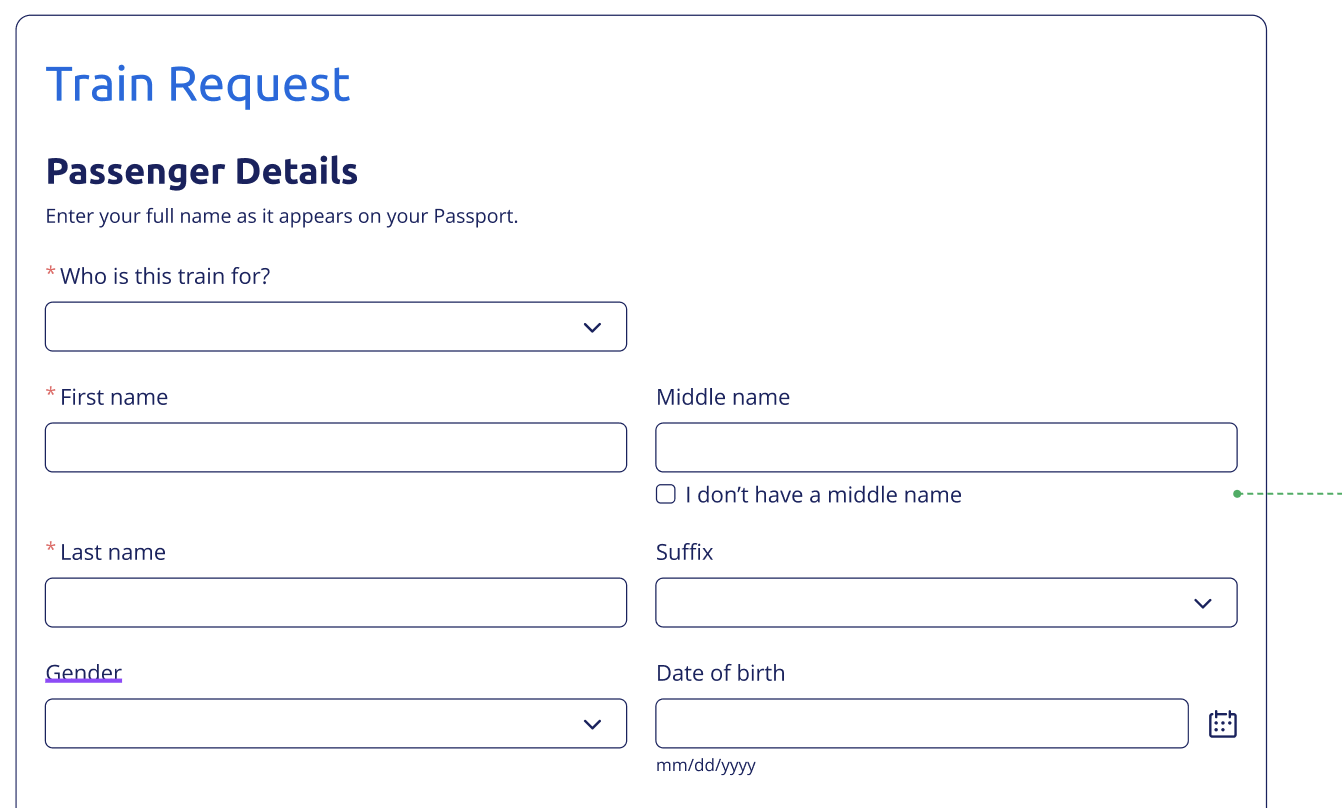Expand the "Who is this train for?" dropdown
The height and width of the screenshot is (808, 1342).
(336, 327)
